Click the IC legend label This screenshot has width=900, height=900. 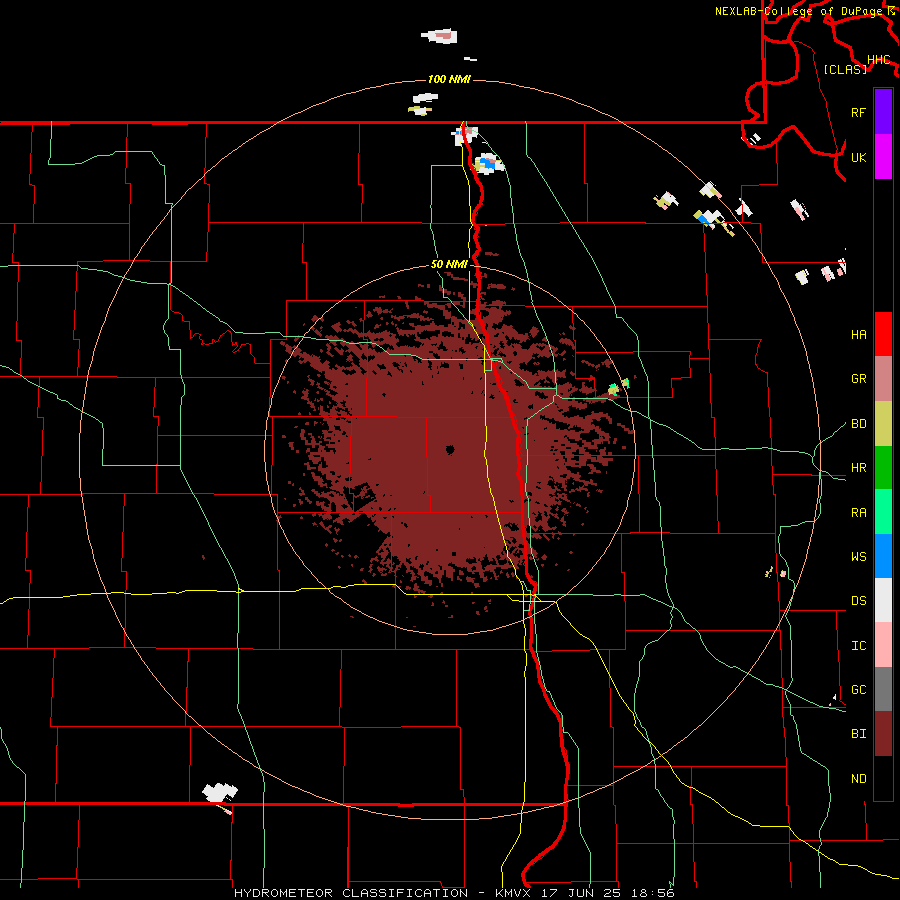click(x=859, y=646)
